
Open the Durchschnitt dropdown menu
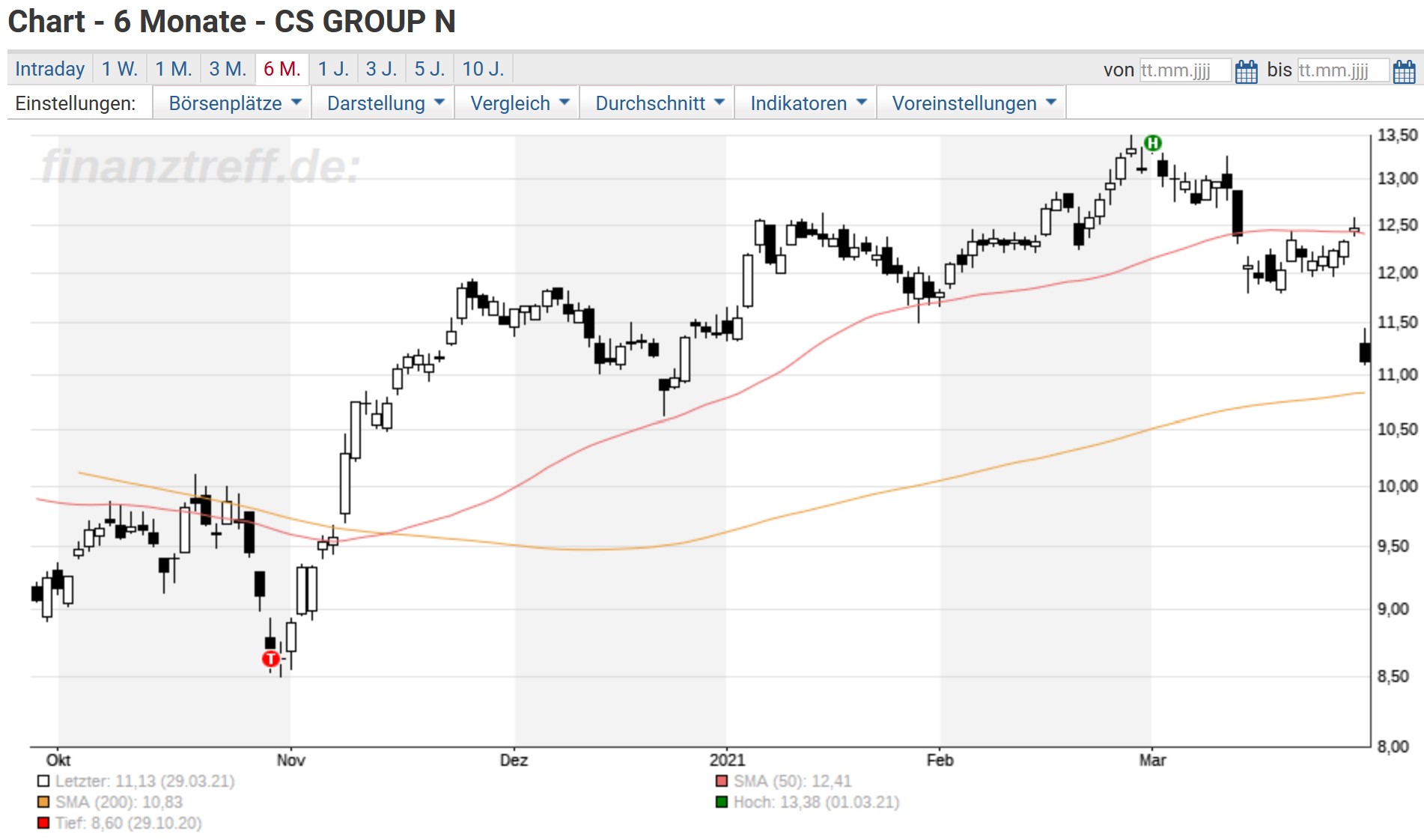click(x=658, y=103)
